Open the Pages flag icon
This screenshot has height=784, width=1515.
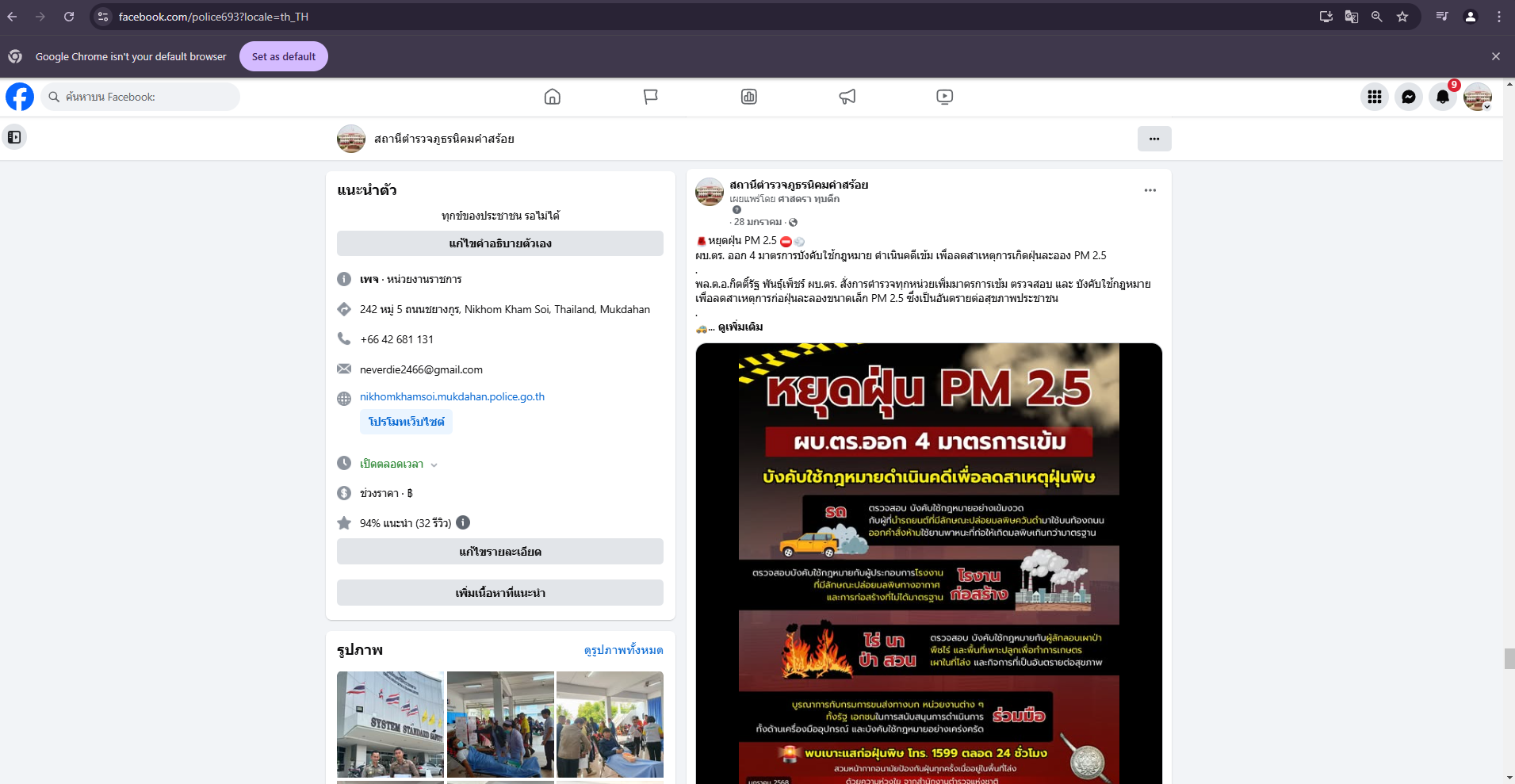[x=650, y=97]
